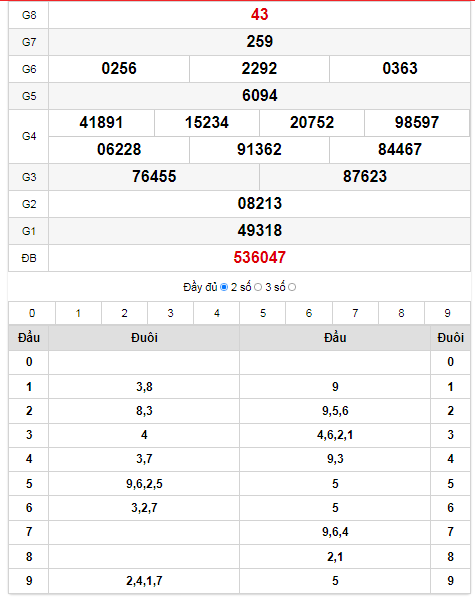475x597 pixels.
Task: Filter results by digit 4
Action: coord(217,313)
